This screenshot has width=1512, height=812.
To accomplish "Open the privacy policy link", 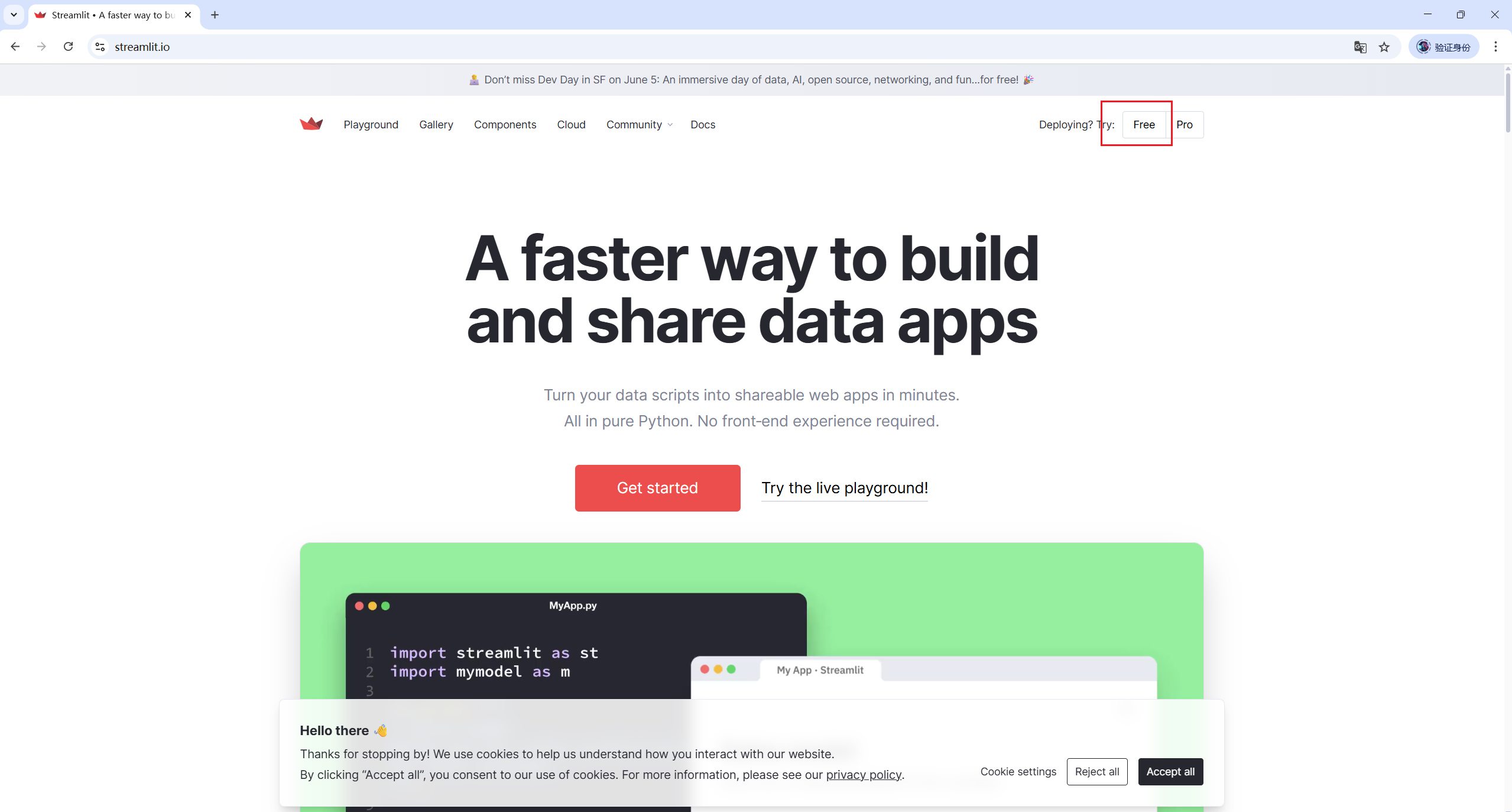I will (864, 775).
